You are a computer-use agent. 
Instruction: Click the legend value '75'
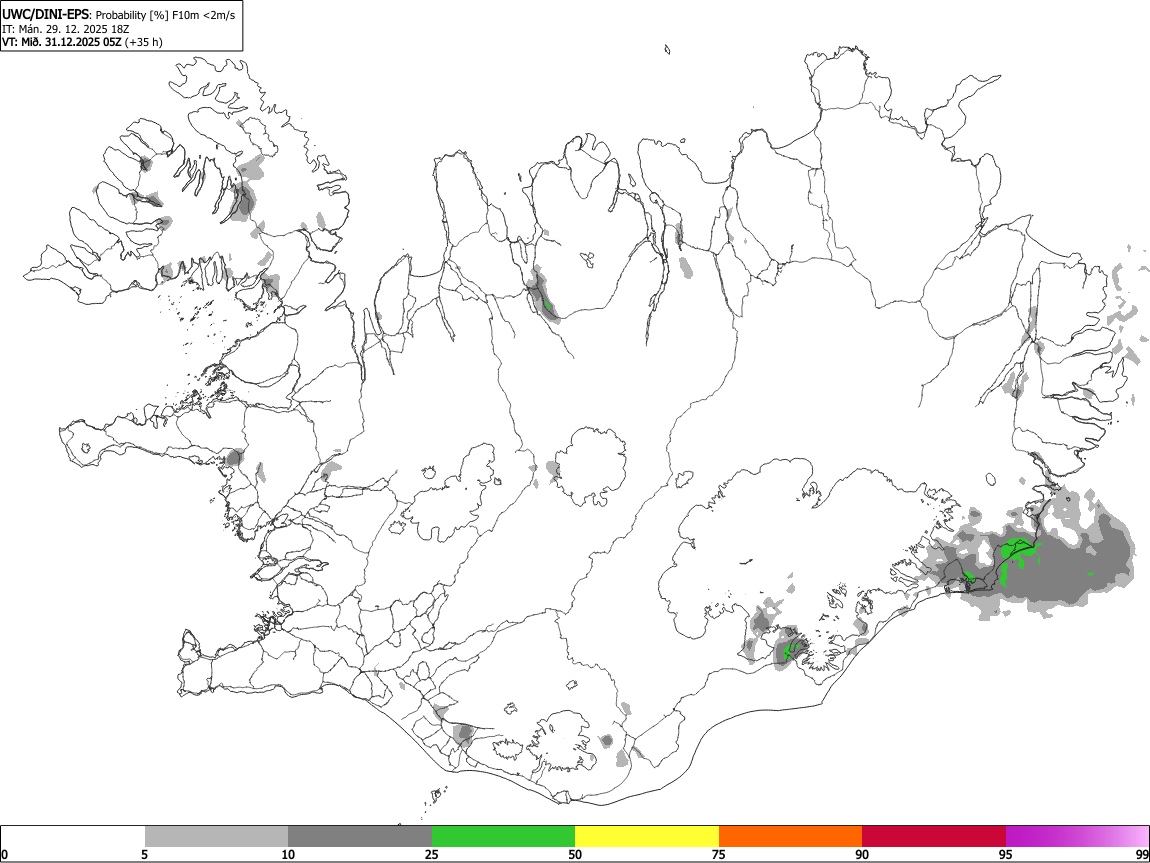719,855
